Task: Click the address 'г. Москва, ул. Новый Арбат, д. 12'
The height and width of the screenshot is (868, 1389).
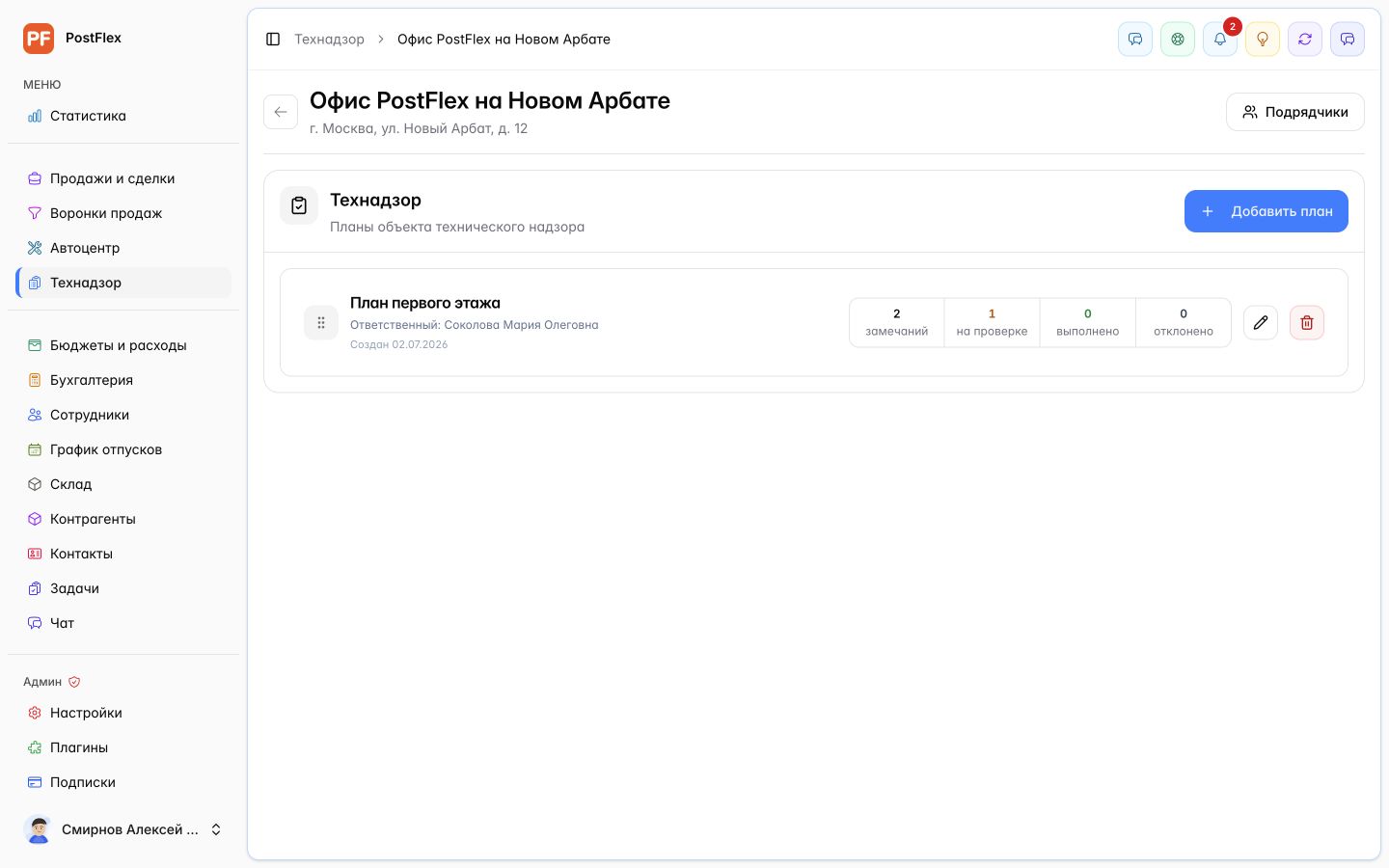Action: pos(419,128)
